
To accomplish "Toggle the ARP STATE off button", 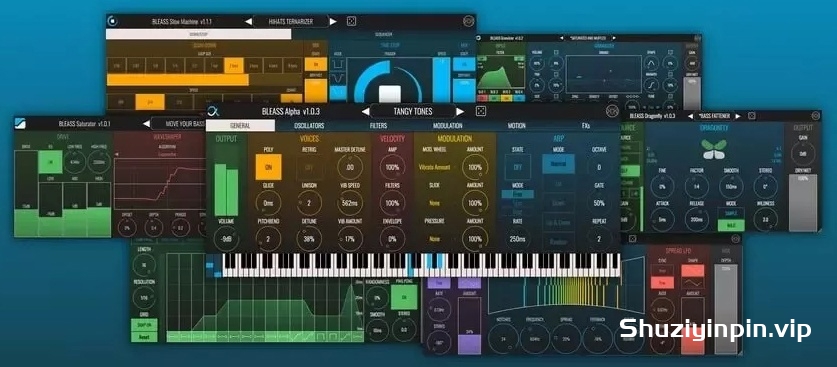I will pos(517,167).
